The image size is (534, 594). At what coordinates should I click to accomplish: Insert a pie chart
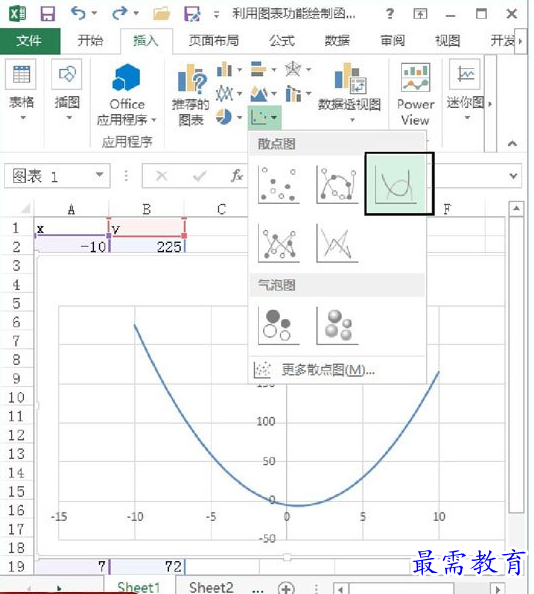(229, 117)
